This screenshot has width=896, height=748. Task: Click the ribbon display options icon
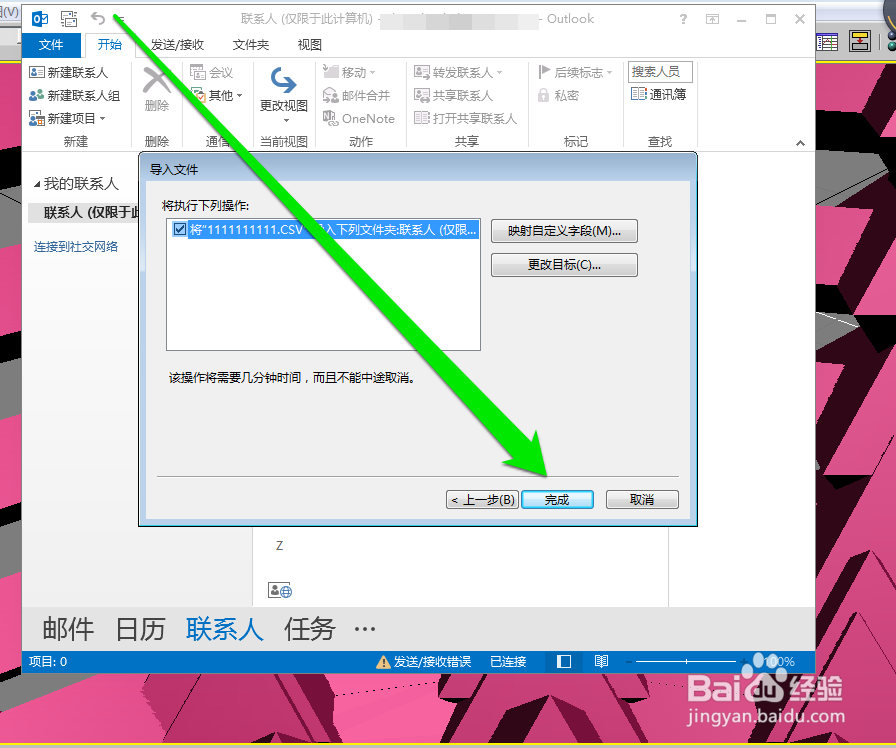(x=713, y=19)
